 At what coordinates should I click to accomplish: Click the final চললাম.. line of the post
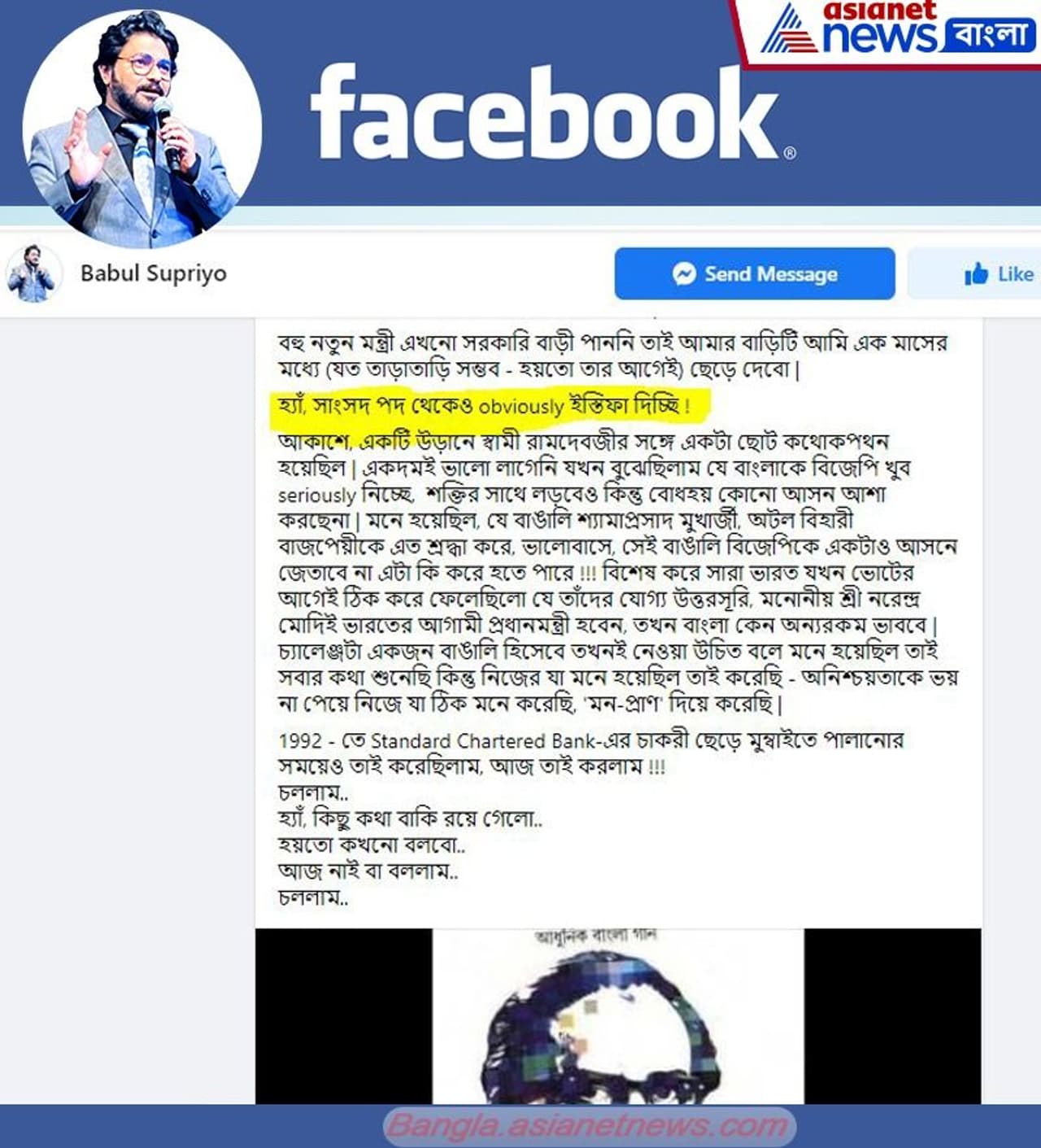pyautogui.click(x=313, y=898)
